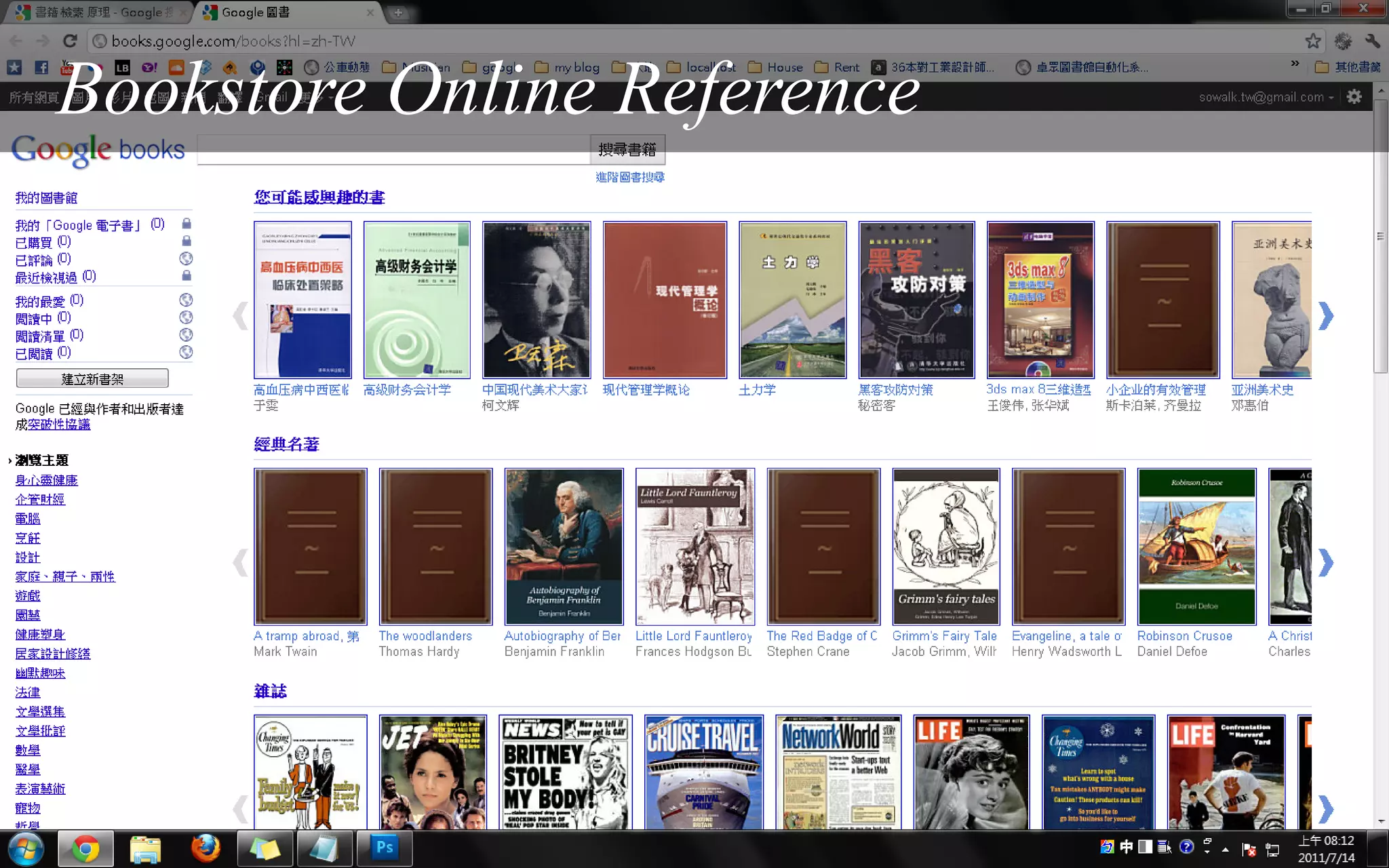Show previous books in 經典名著 carousel

click(x=240, y=562)
